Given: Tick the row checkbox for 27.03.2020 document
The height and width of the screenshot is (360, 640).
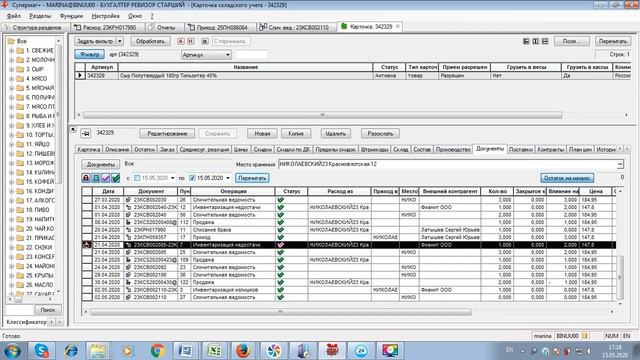Looking at the screenshot, I should tap(87, 200).
